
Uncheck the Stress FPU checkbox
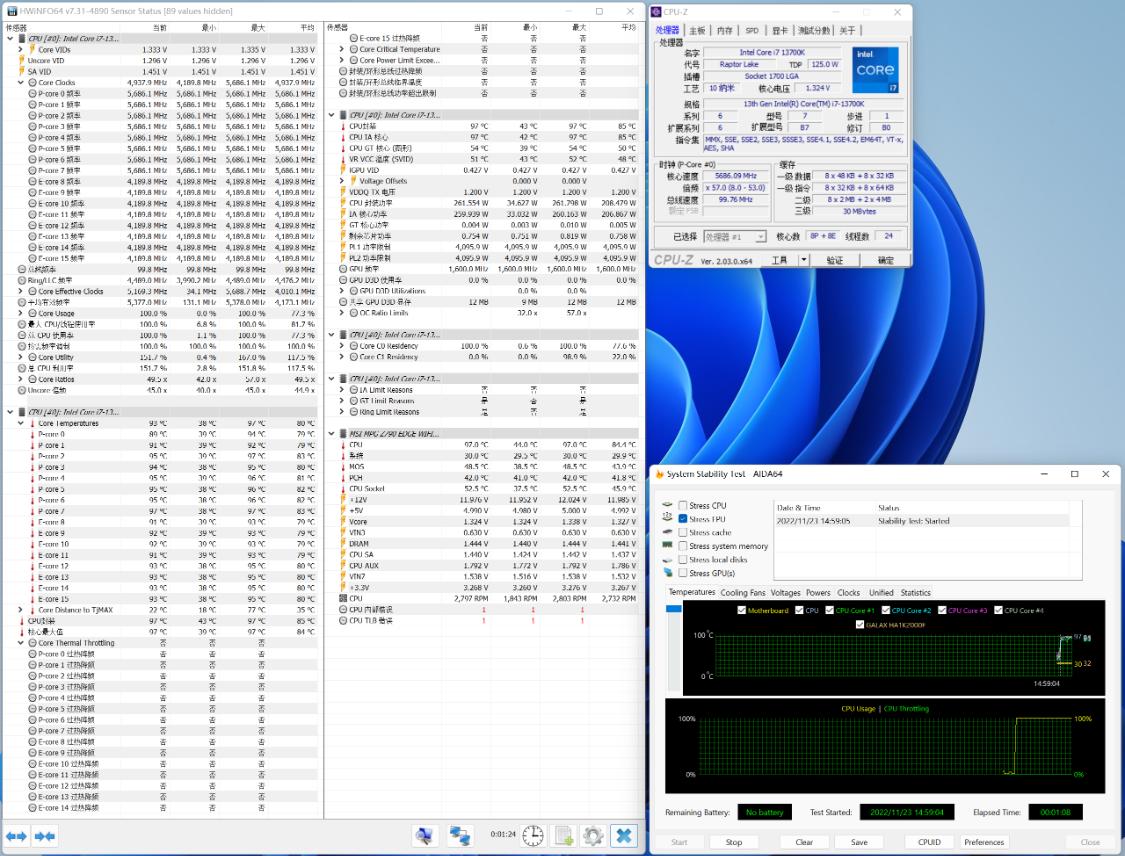point(683,518)
